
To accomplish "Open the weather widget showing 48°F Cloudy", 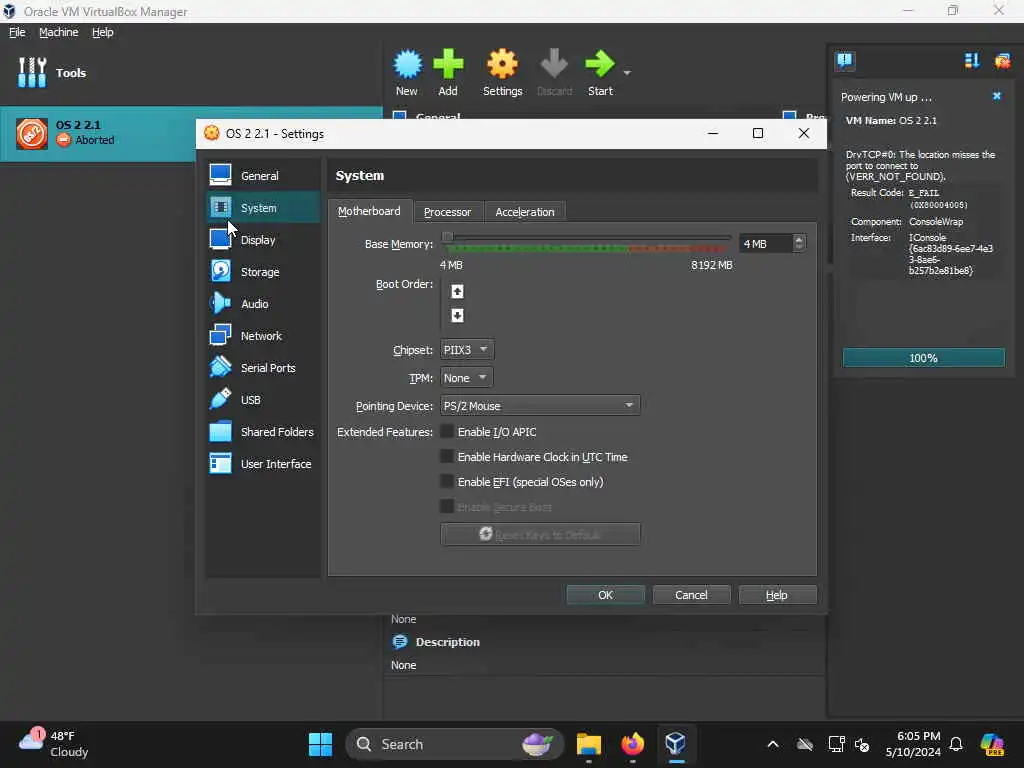I will pos(54,744).
